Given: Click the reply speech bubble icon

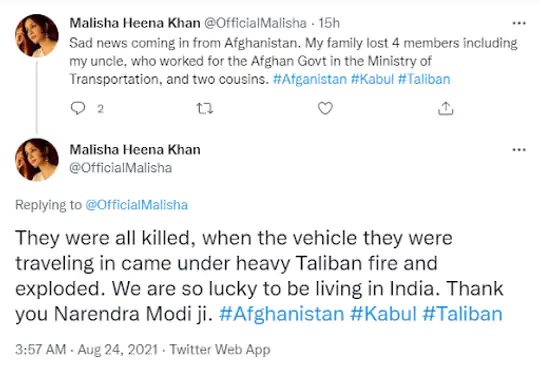Looking at the screenshot, I should click(x=77, y=108).
